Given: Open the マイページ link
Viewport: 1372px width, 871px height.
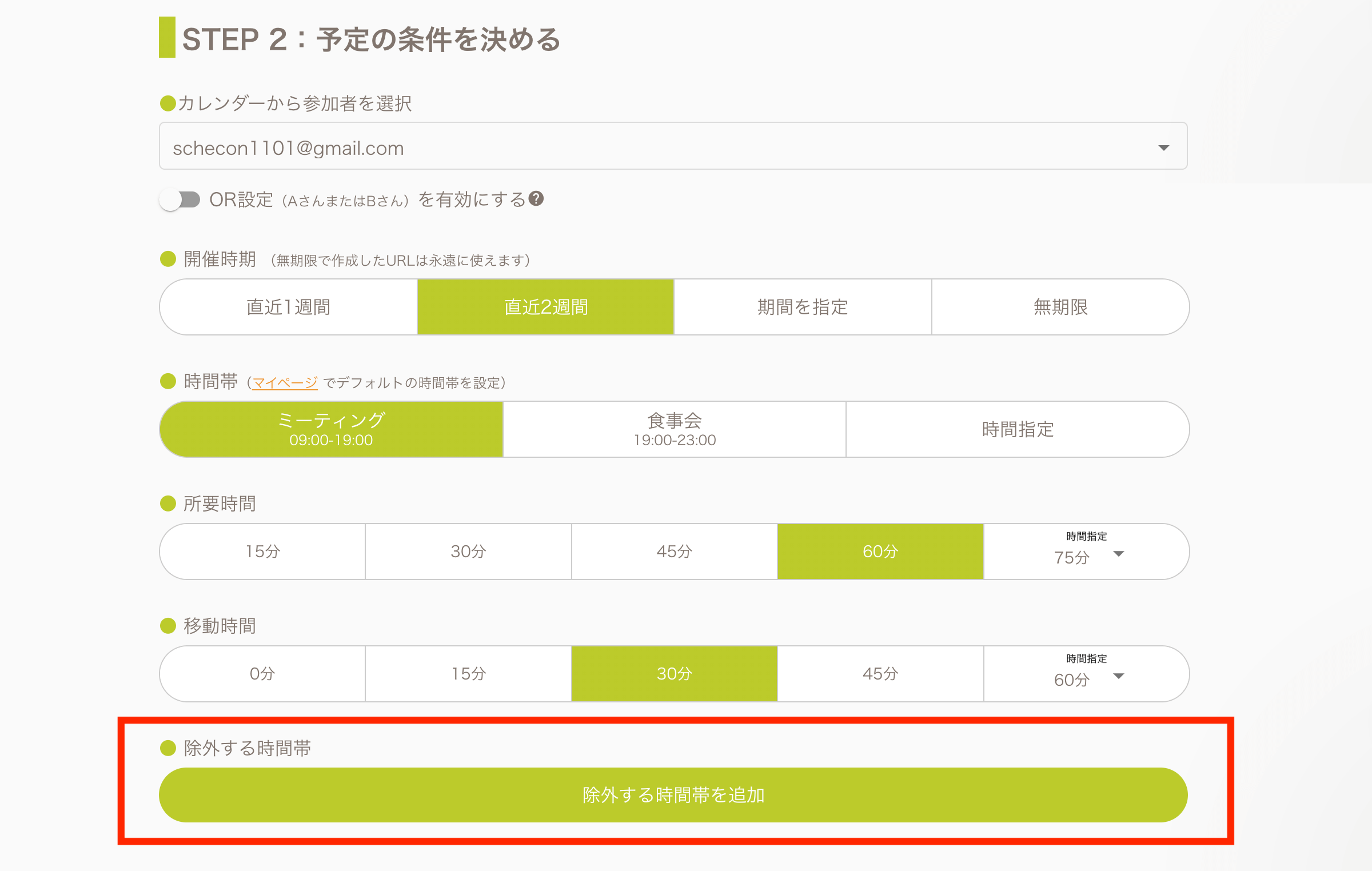Looking at the screenshot, I should (285, 382).
